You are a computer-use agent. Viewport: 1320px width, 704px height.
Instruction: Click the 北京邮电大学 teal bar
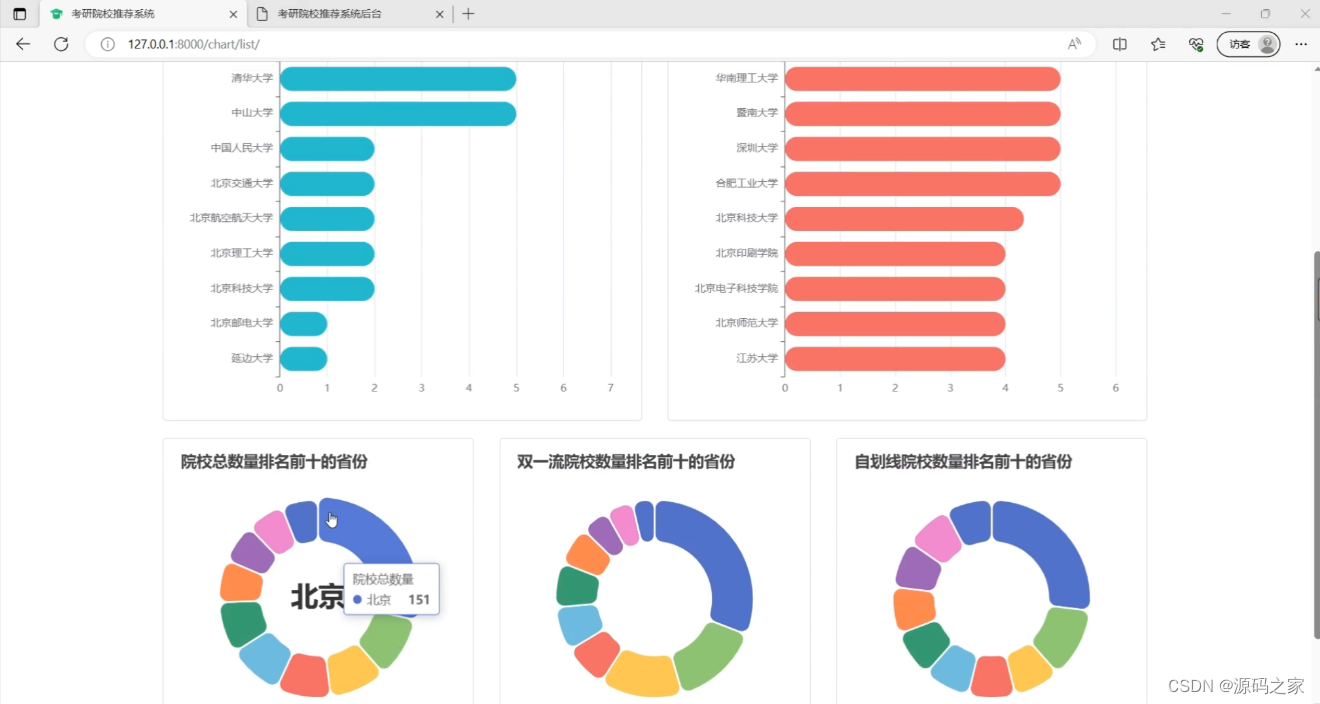coord(303,324)
